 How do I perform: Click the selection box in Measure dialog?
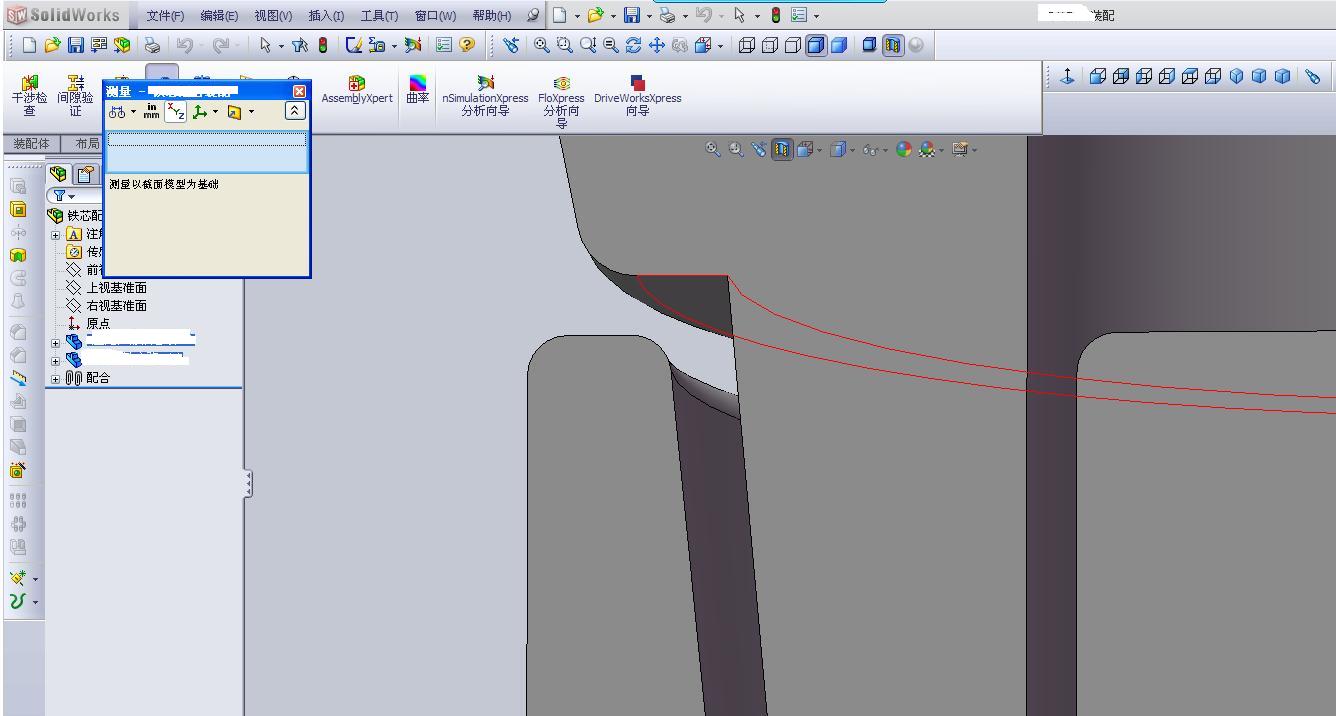coord(207,152)
